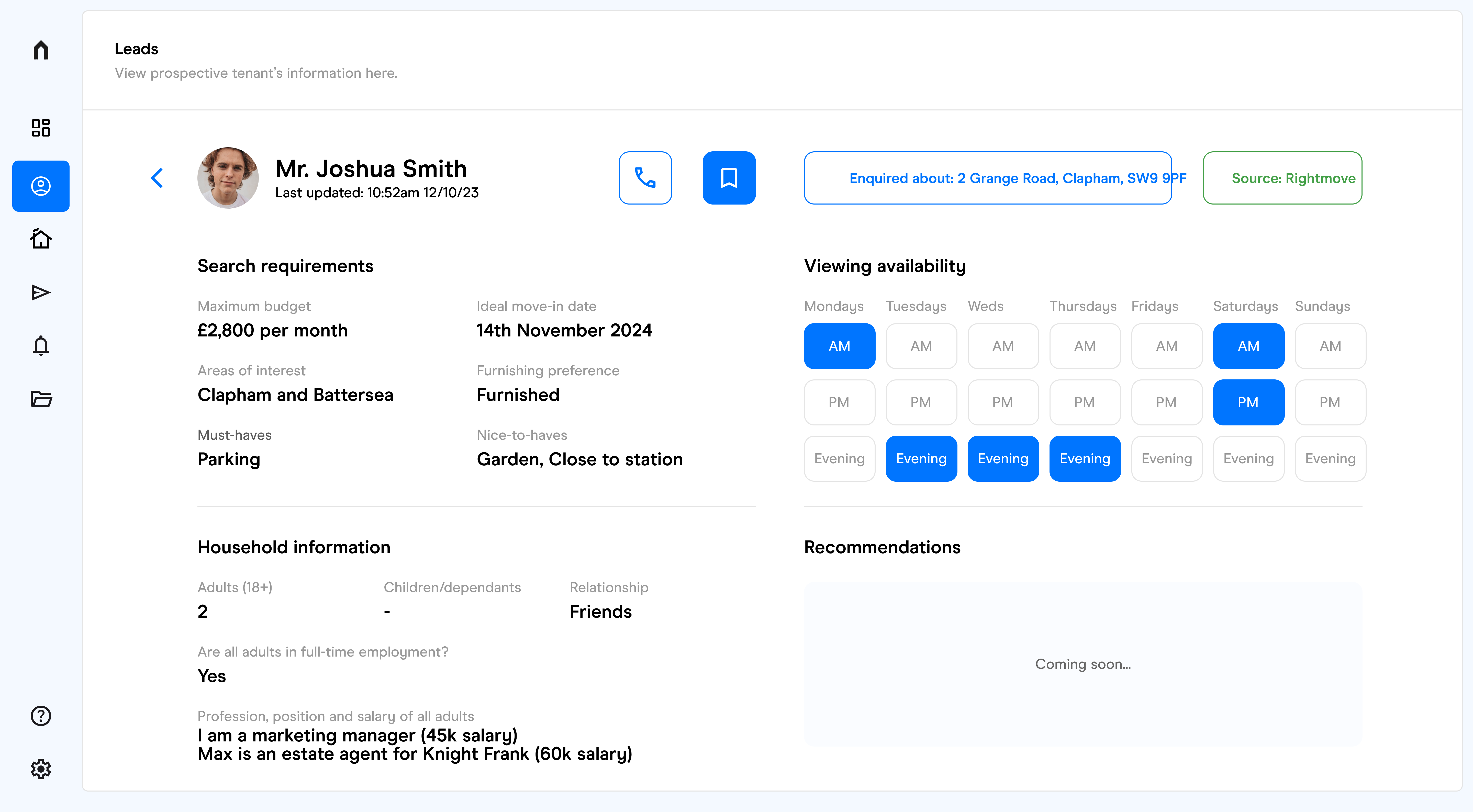The height and width of the screenshot is (812, 1473).
Task: Click the Last updated timestamp text
Action: coord(377,193)
